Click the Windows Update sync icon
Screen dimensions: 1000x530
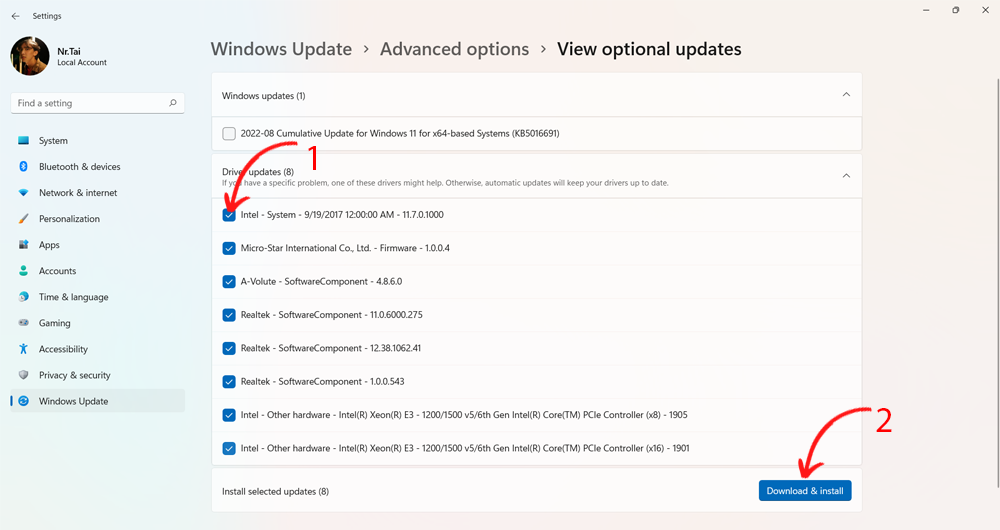pos(24,401)
